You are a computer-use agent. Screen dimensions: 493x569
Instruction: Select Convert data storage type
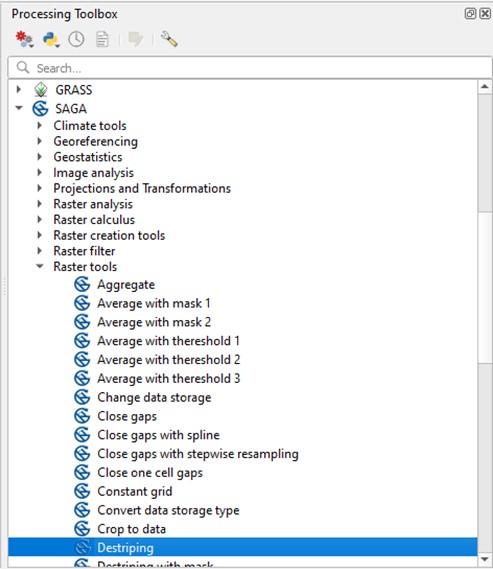point(168,511)
